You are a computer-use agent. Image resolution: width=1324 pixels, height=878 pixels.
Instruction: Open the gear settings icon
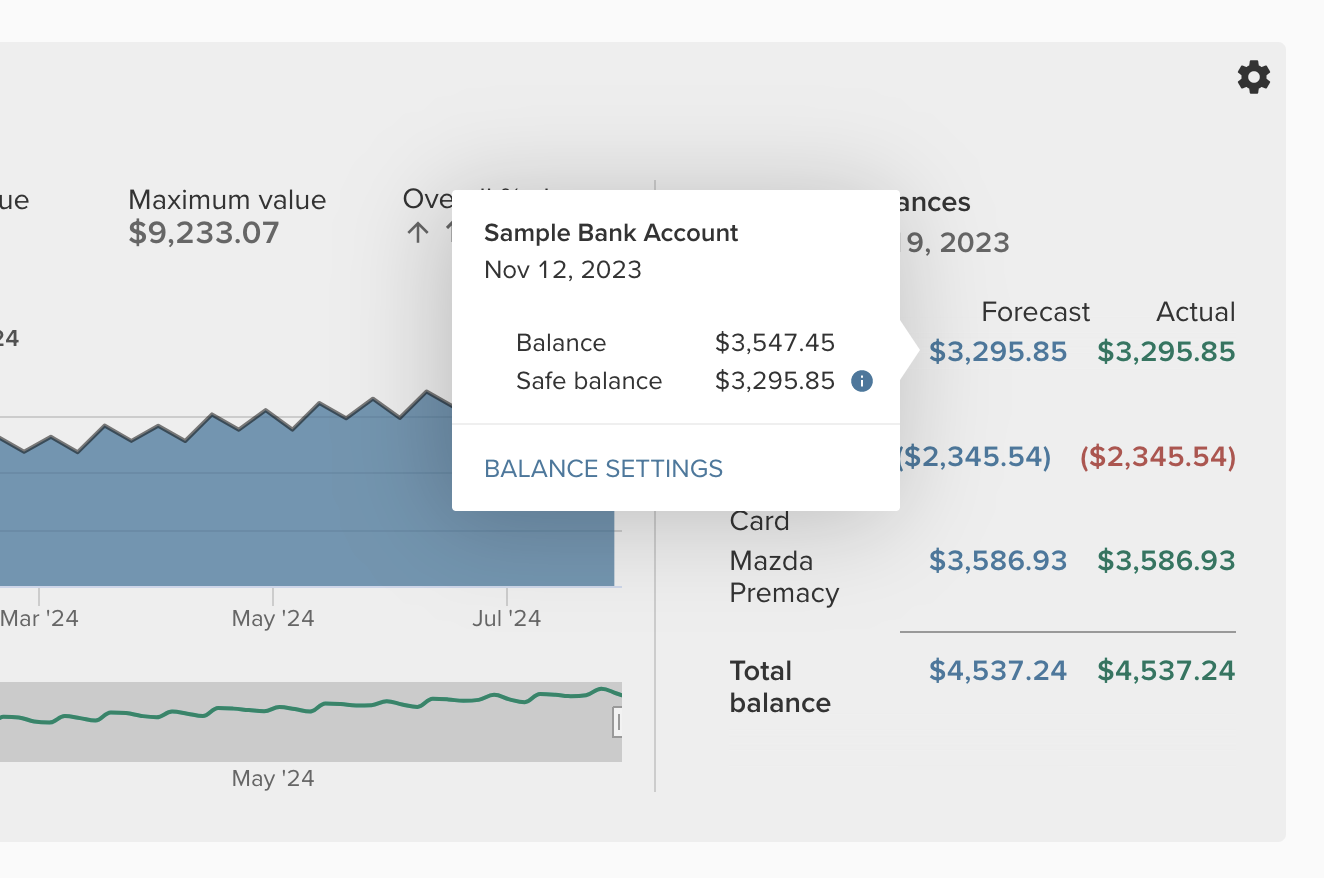pos(1253,77)
